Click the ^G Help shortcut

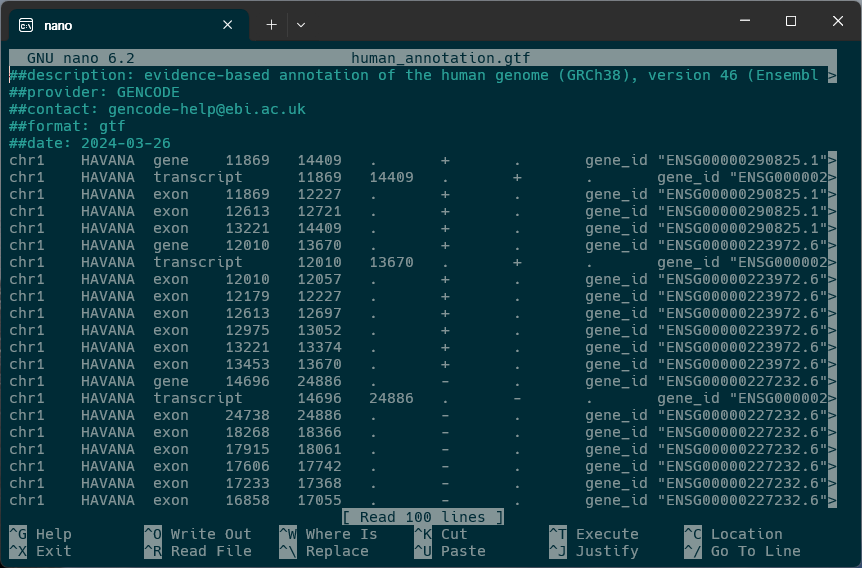(40, 534)
